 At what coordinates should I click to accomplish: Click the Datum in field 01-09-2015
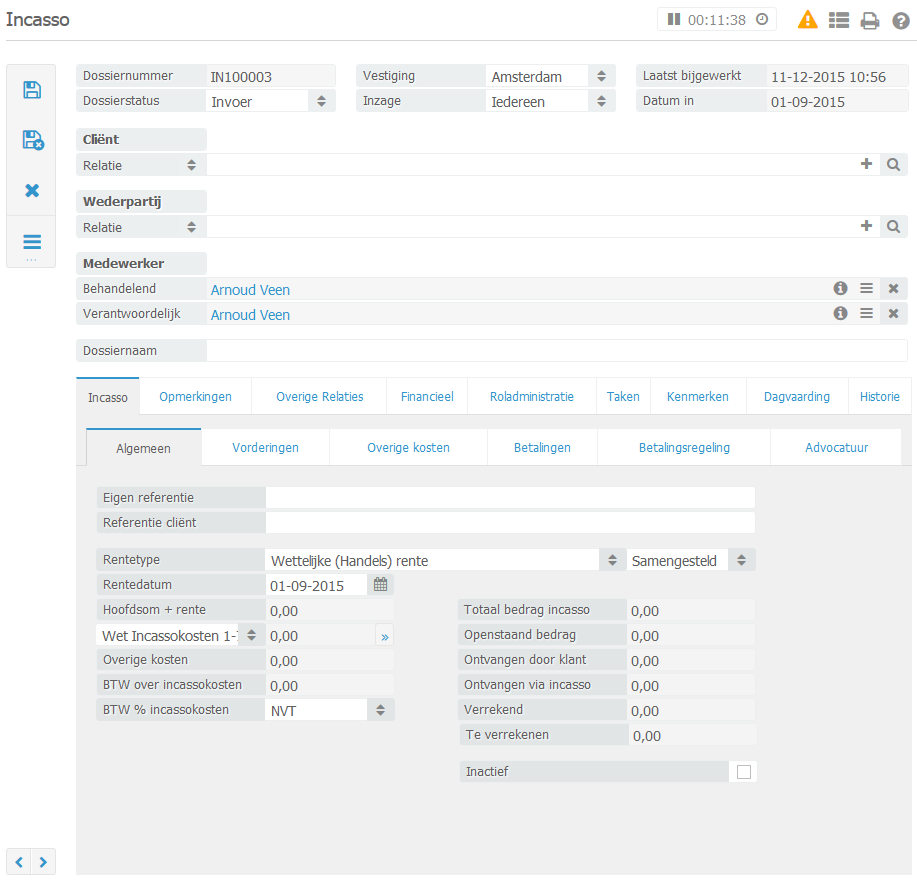click(837, 102)
